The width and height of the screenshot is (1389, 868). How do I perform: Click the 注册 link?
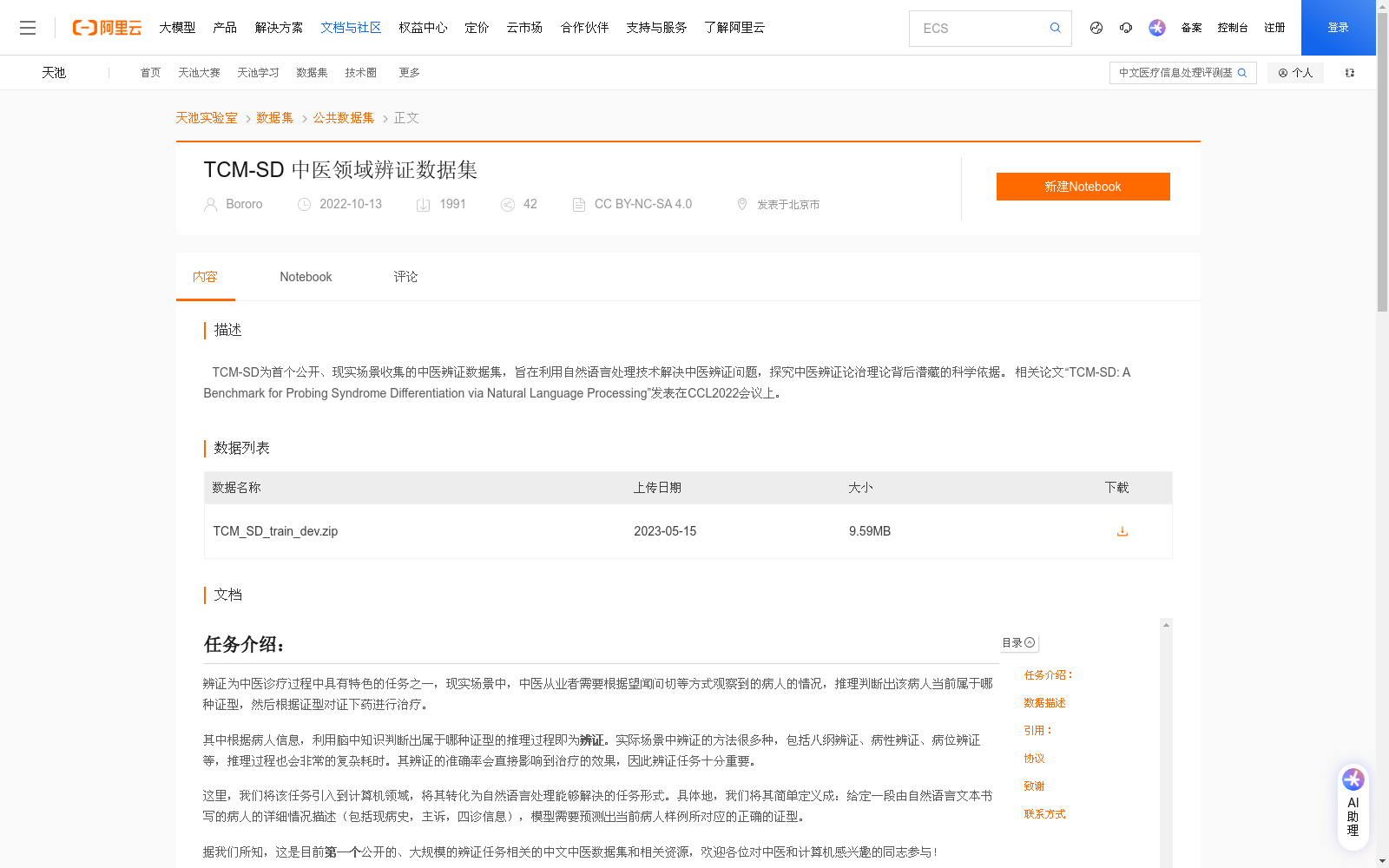(x=1274, y=28)
